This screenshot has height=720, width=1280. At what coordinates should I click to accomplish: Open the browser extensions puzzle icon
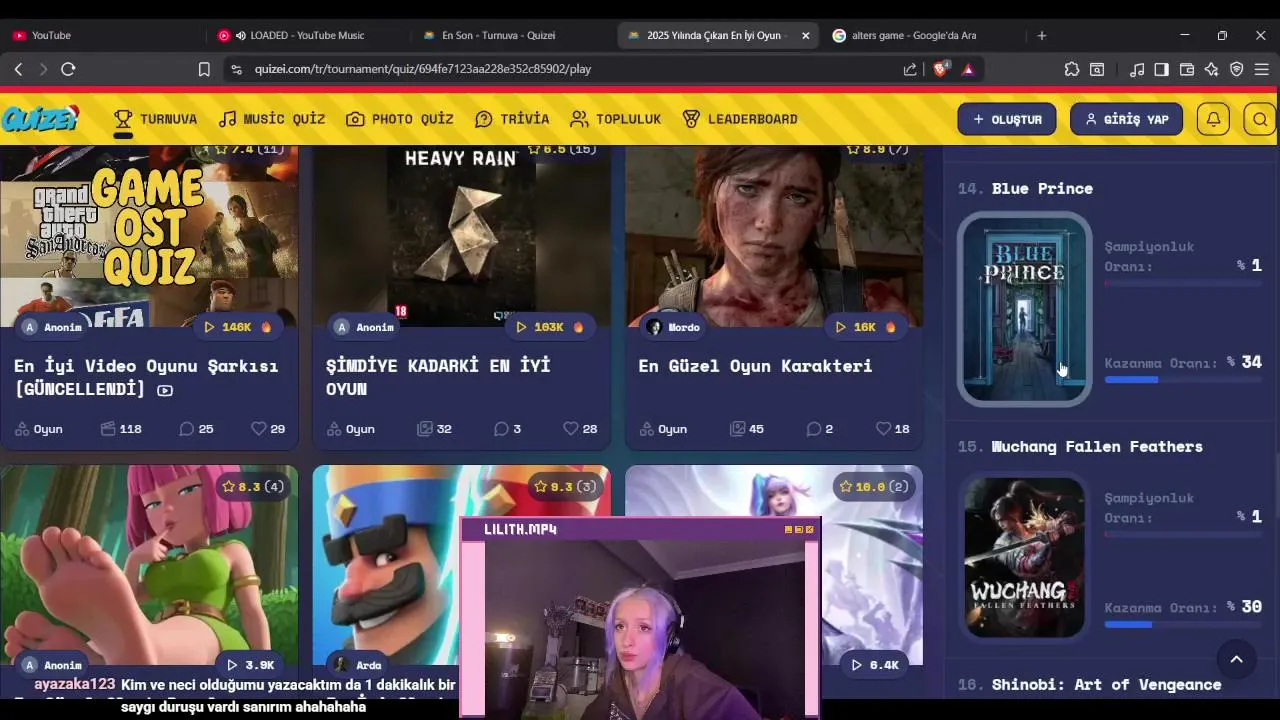tap(1072, 69)
